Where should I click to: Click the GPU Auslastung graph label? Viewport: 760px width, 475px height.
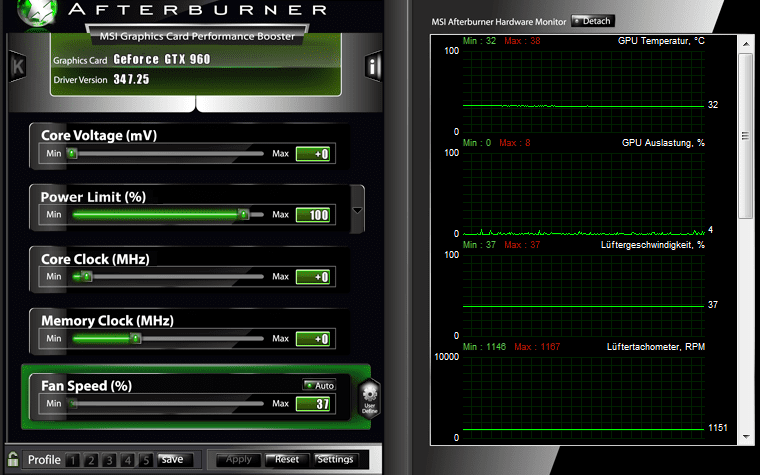click(663, 143)
